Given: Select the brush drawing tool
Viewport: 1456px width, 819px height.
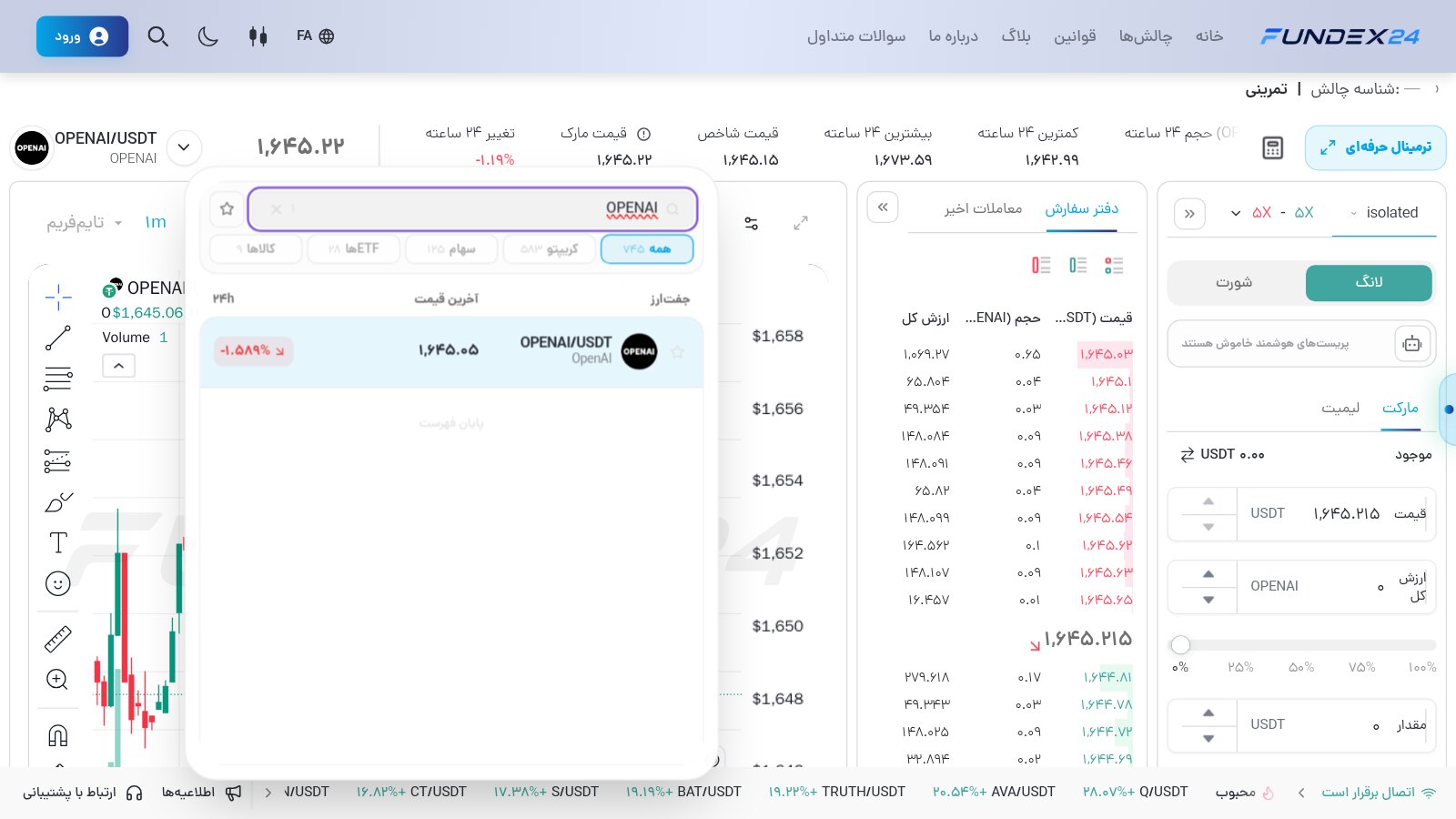Looking at the screenshot, I should tap(58, 502).
